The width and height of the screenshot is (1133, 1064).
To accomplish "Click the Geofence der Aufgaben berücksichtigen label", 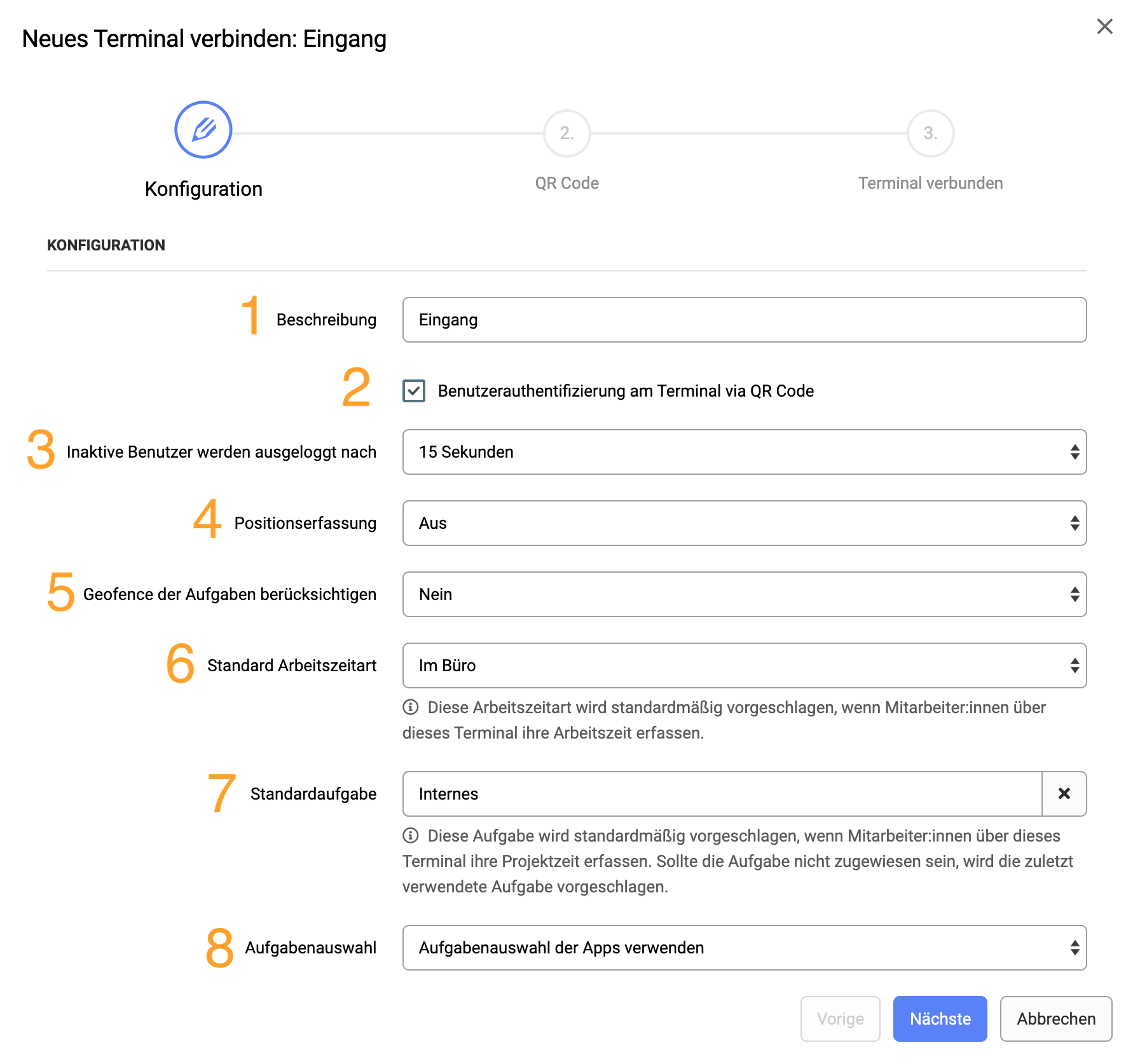I will point(230,594).
